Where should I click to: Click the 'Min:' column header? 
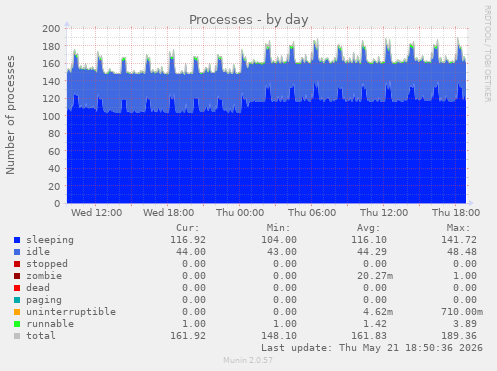[278, 228]
